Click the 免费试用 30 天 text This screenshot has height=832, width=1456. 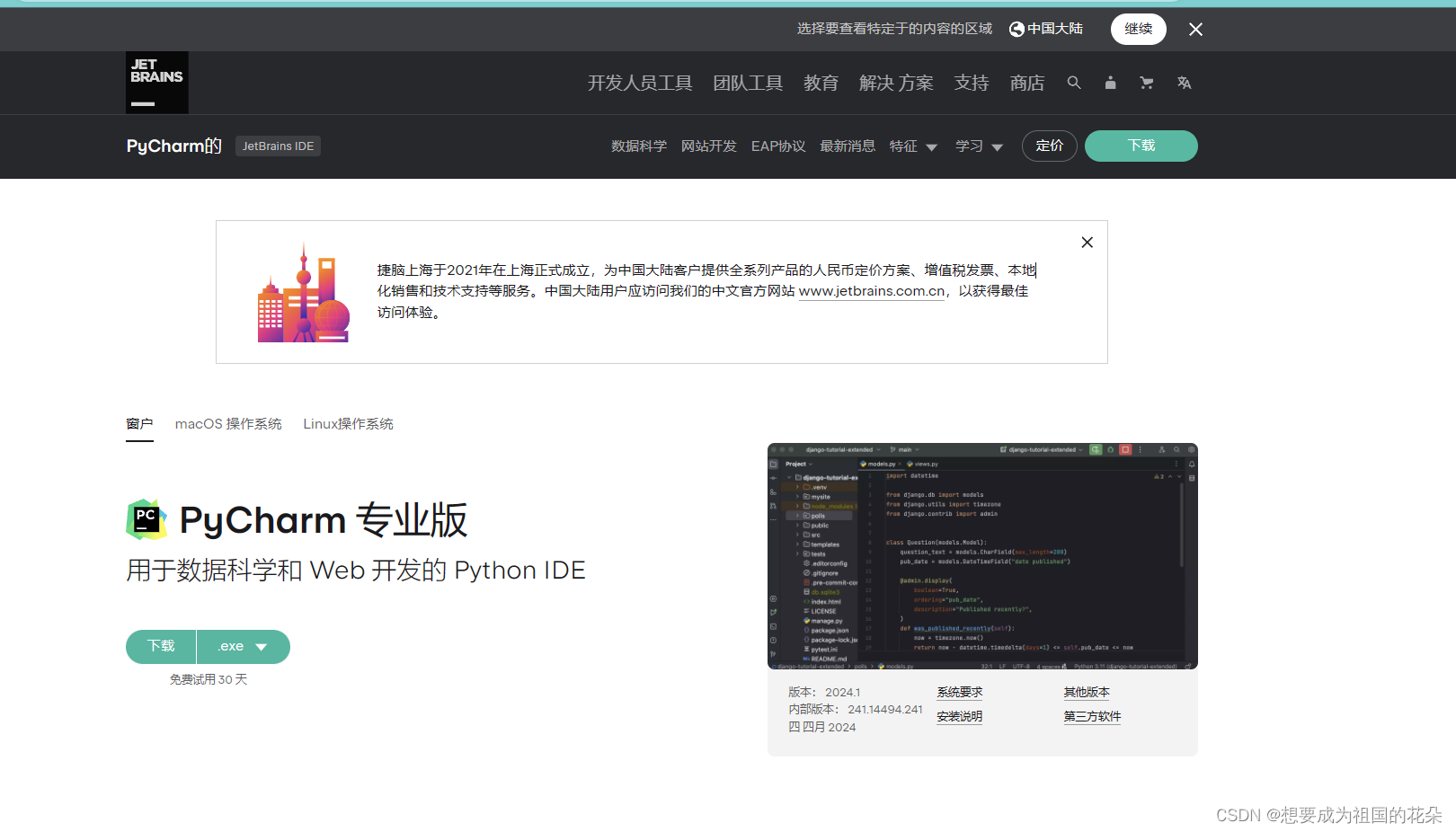click(x=209, y=680)
